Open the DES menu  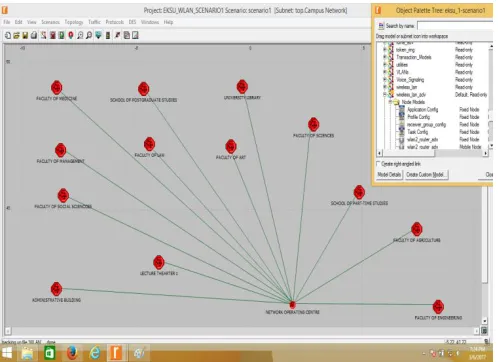tap(132, 22)
